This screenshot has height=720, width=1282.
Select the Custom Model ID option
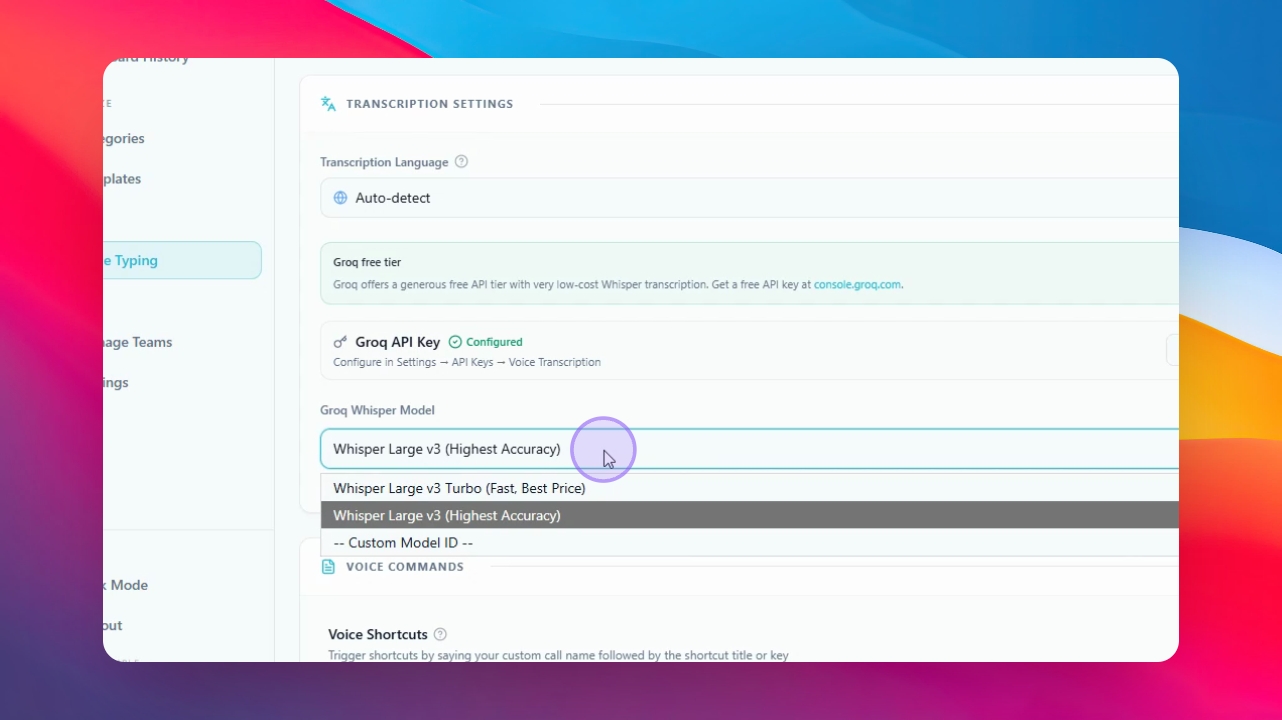tap(749, 542)
